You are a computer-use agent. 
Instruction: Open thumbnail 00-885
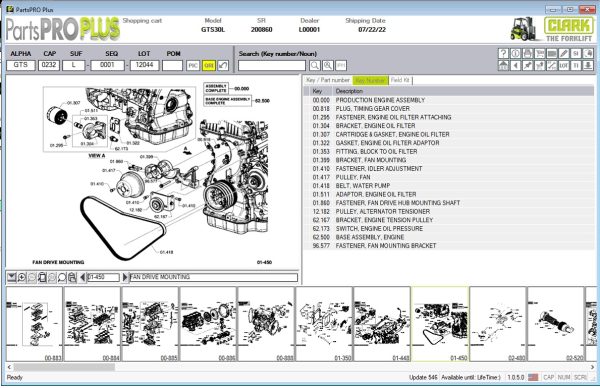tap(150, 324)
